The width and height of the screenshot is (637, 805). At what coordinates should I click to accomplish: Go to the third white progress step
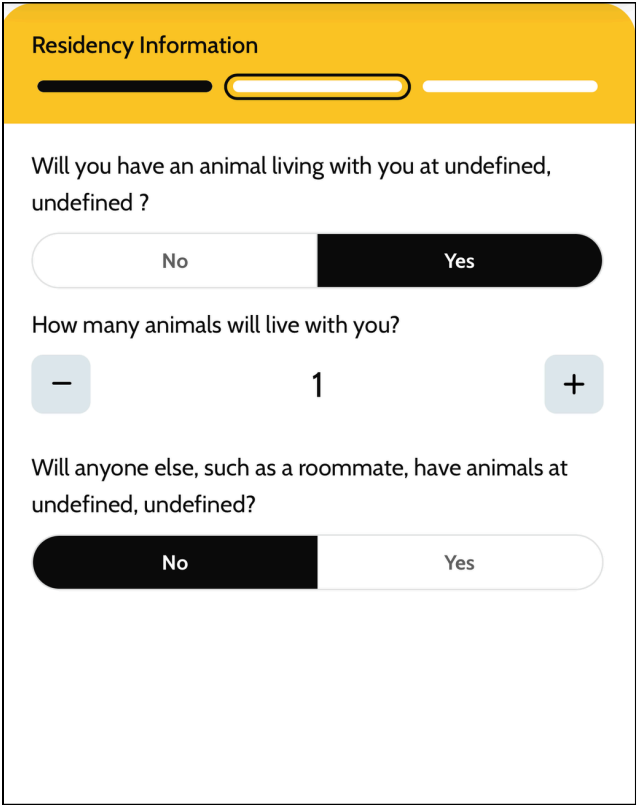510,86
